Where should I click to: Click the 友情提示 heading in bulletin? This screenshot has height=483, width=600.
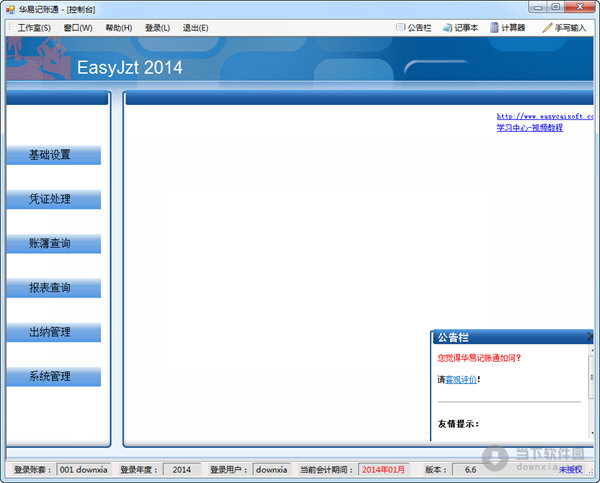coord(458,424)
